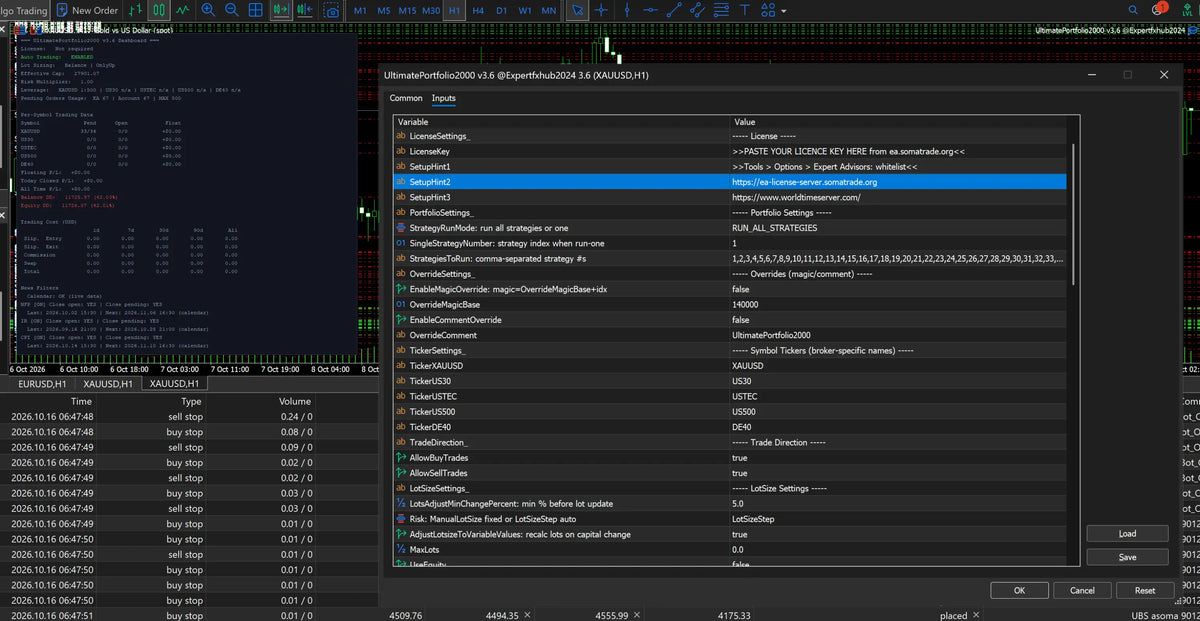Select the cursor arrow tool
The height and width of the screenshot is (621, 1200).
click(577, 10)
